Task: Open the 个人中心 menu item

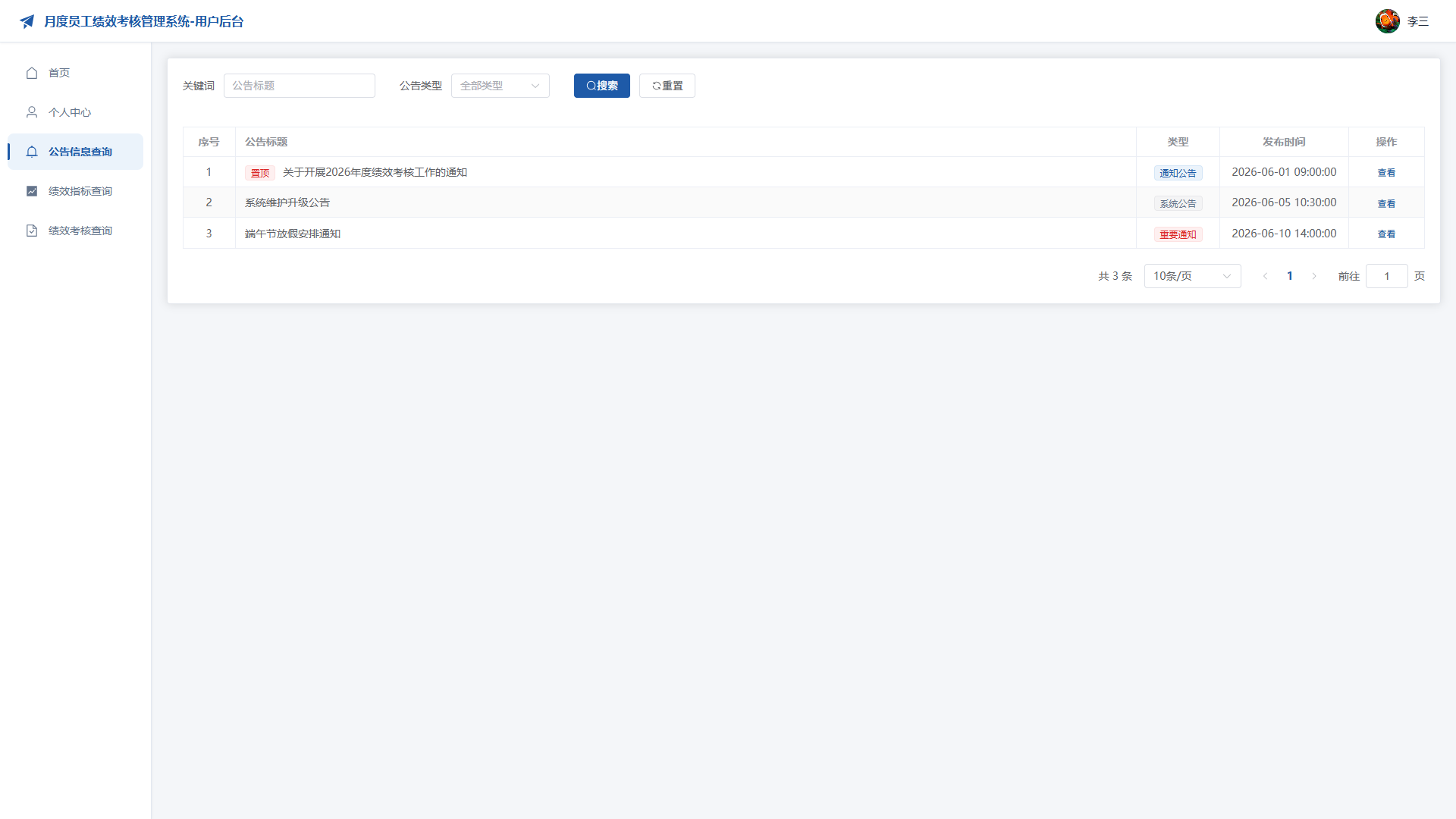Action: 75,112
